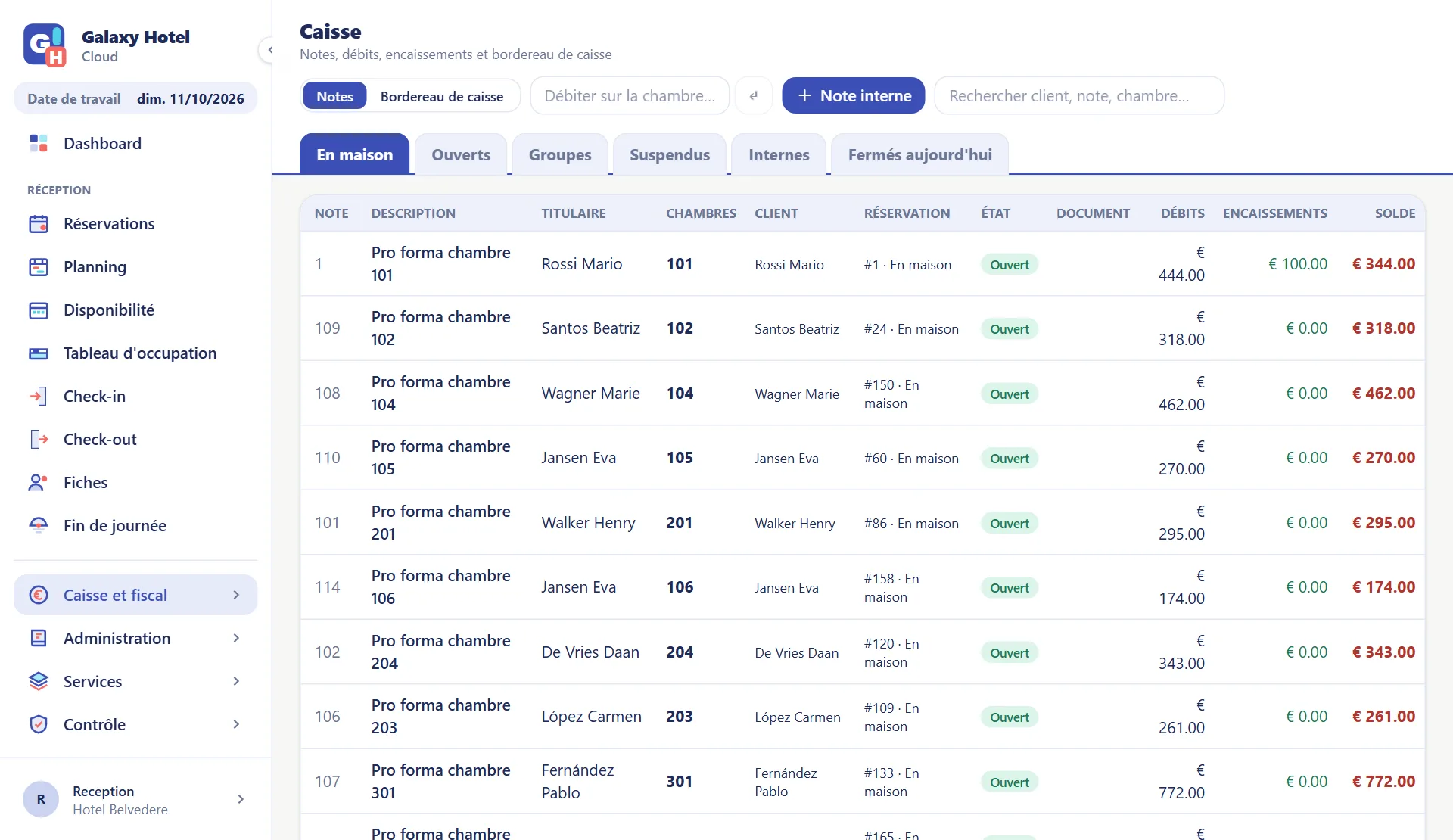Open the Dashboard icon in sidebar
This screenshot has height=840, width=1453.
coord(39,143)
